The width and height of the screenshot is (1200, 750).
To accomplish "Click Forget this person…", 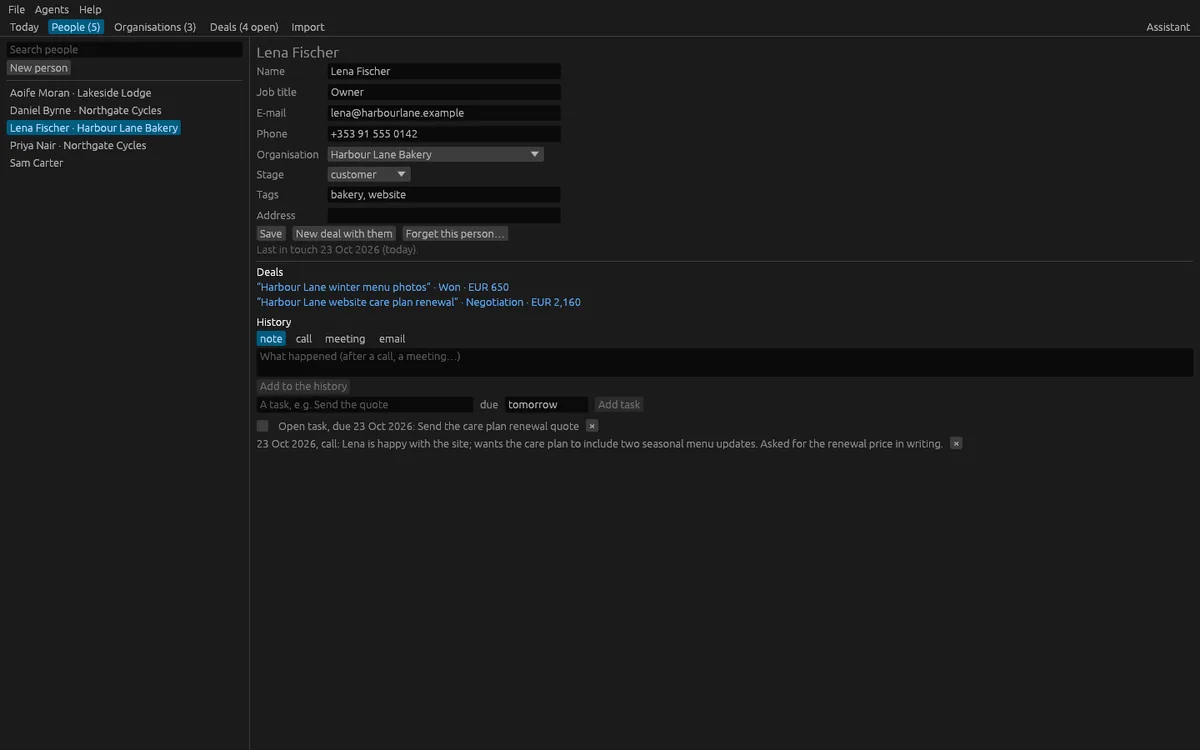I will click(x=455, y=234).
